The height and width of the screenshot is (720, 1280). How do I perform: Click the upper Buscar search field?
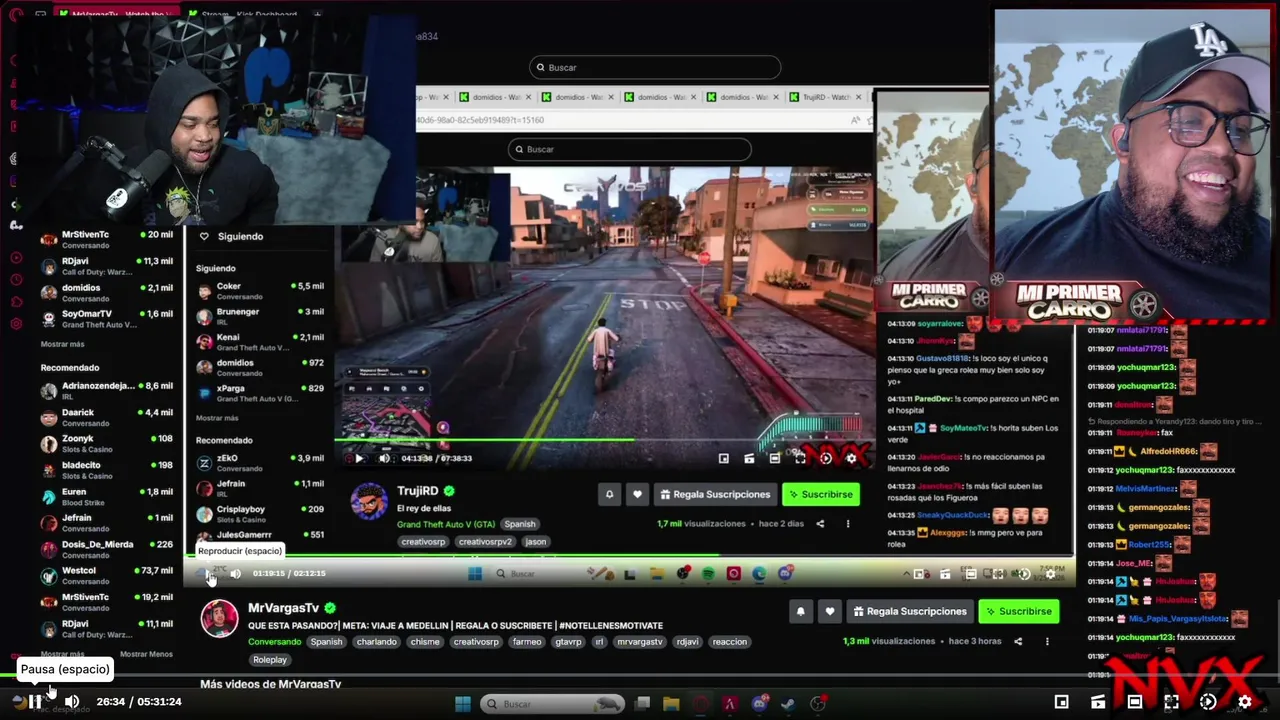(655, 67)
